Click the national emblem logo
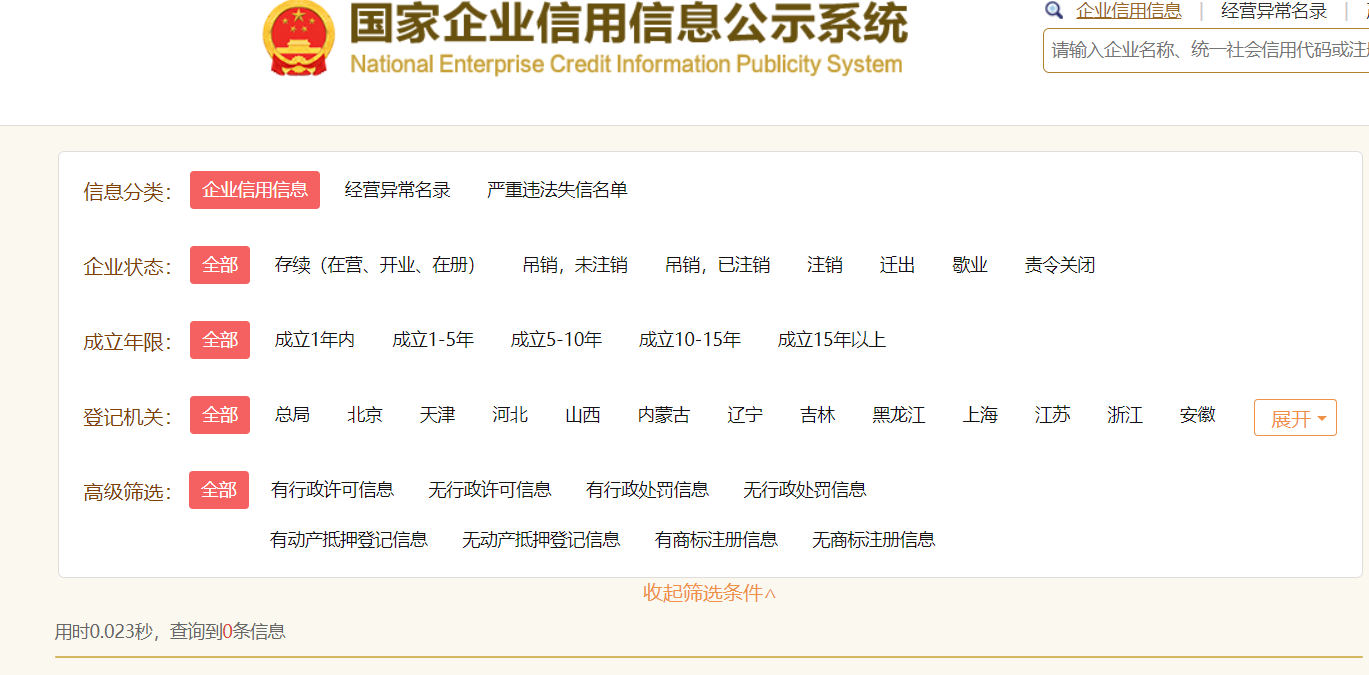This screenshot has width=1369, height=675. point(298,38)
